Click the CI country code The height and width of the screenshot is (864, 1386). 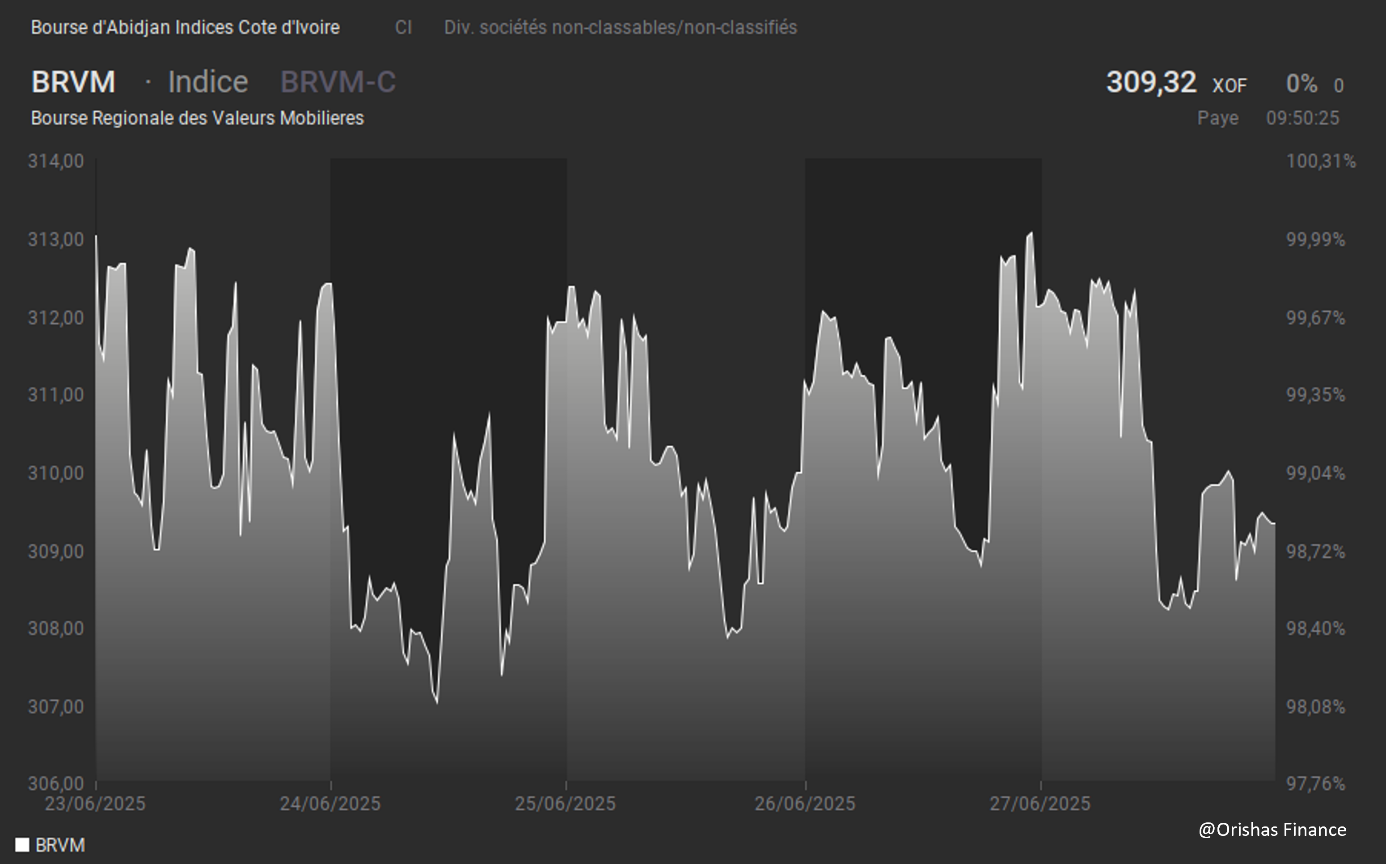403,28
